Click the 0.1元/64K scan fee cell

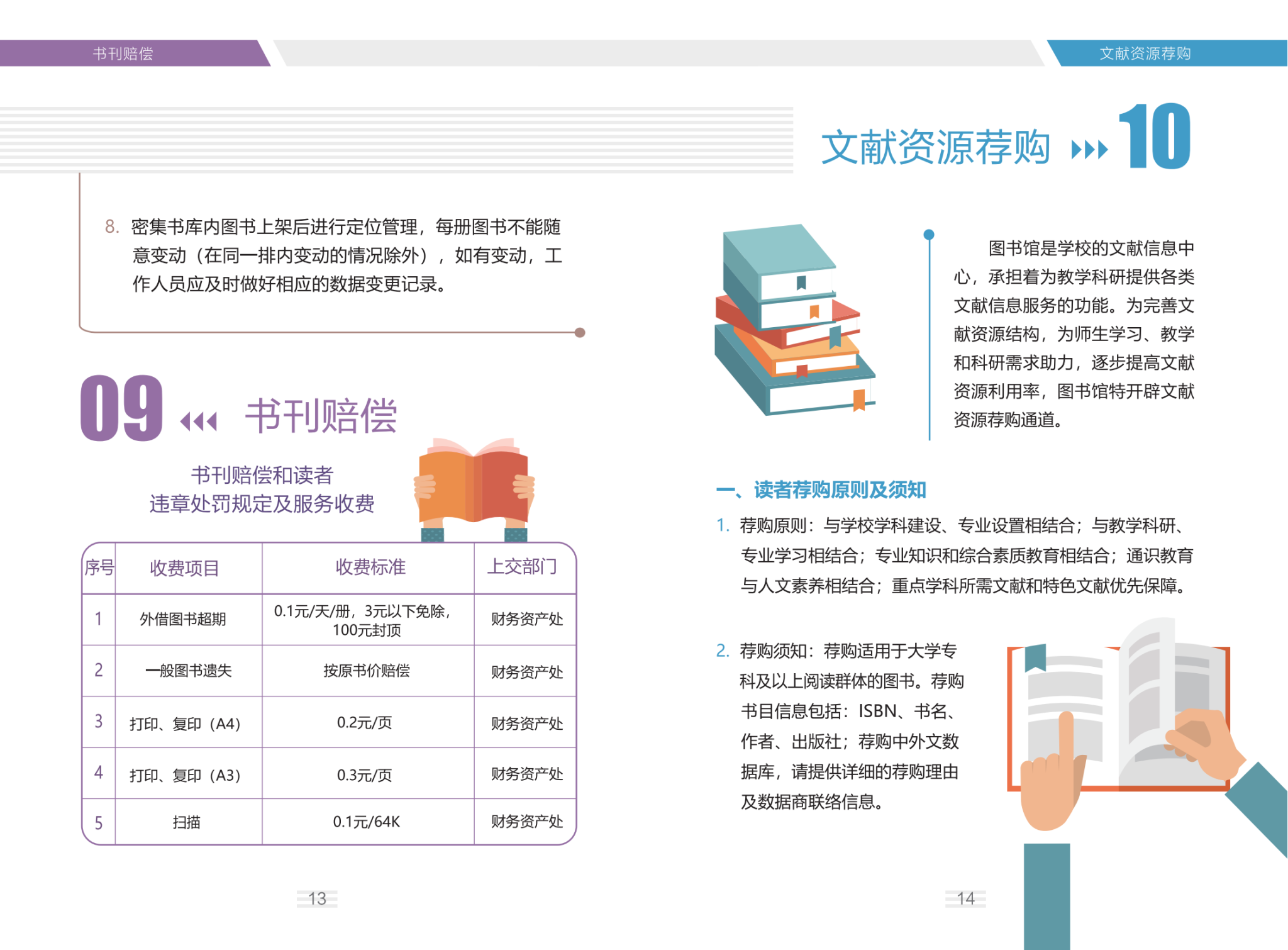pos(366,822)
